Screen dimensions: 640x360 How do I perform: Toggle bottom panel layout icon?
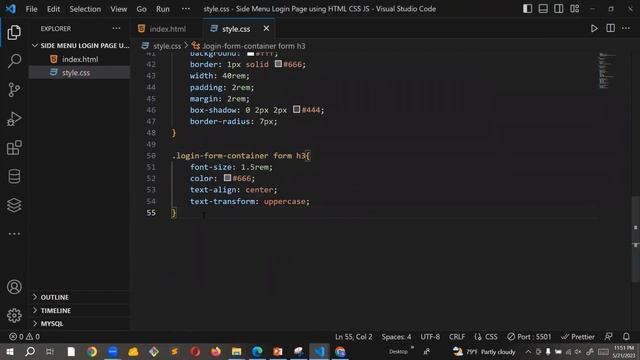[543, 9]
